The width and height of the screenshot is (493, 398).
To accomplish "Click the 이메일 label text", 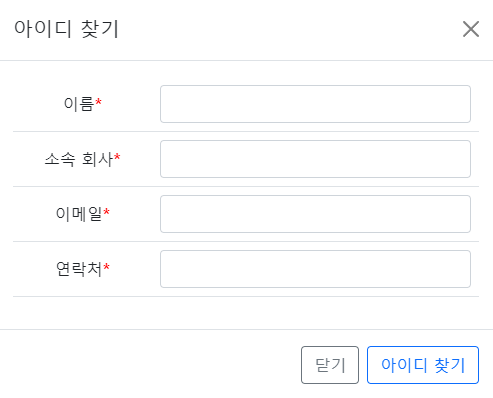I will point(79,214).
